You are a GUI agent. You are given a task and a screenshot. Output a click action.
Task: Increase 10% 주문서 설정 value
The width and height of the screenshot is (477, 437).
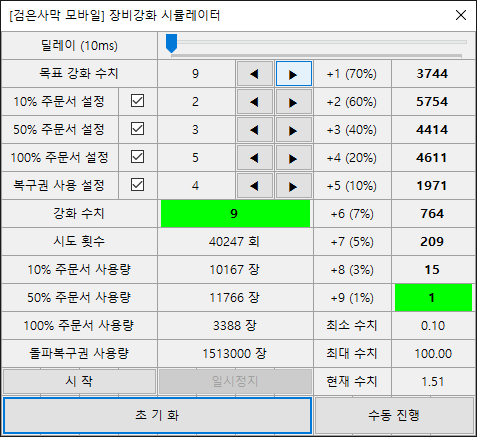[x=294, y=102]
